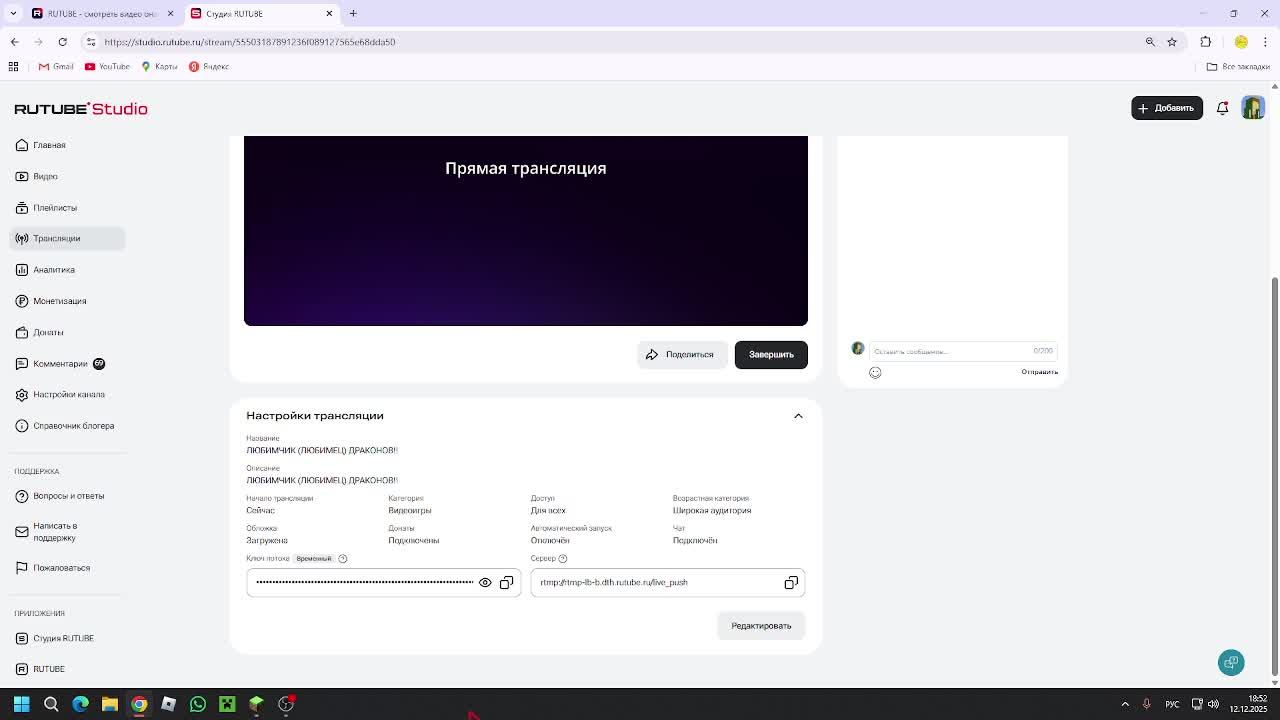
Task: Open Windows taskbar search
Action: point(51,704)
